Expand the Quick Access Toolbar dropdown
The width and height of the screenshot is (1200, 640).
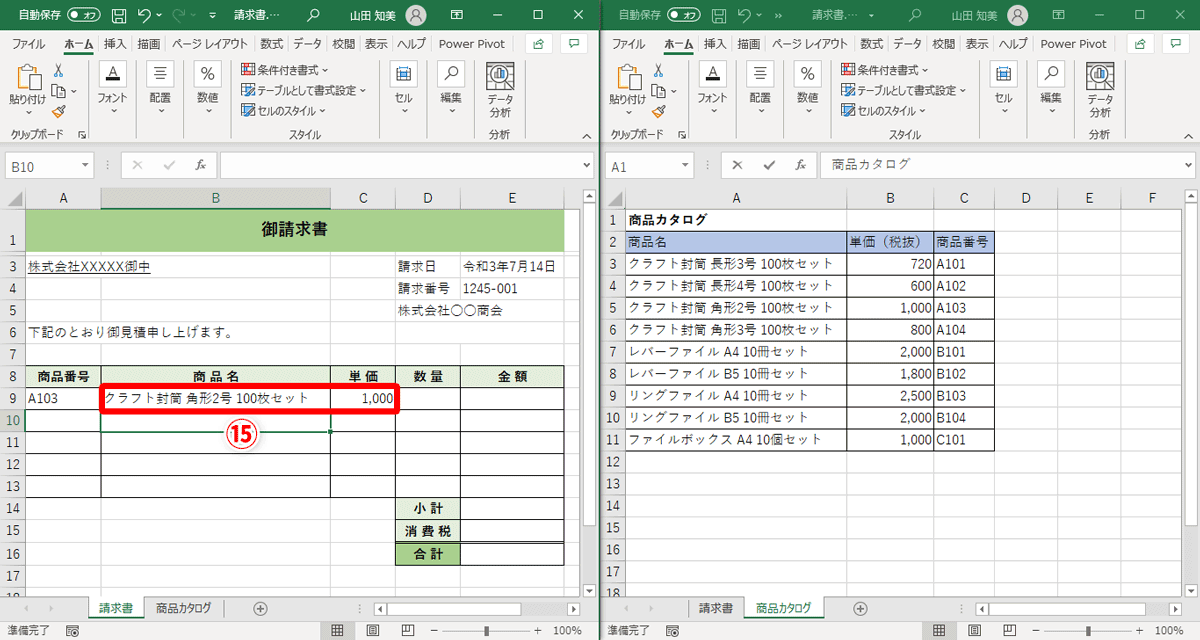point(211,12)
